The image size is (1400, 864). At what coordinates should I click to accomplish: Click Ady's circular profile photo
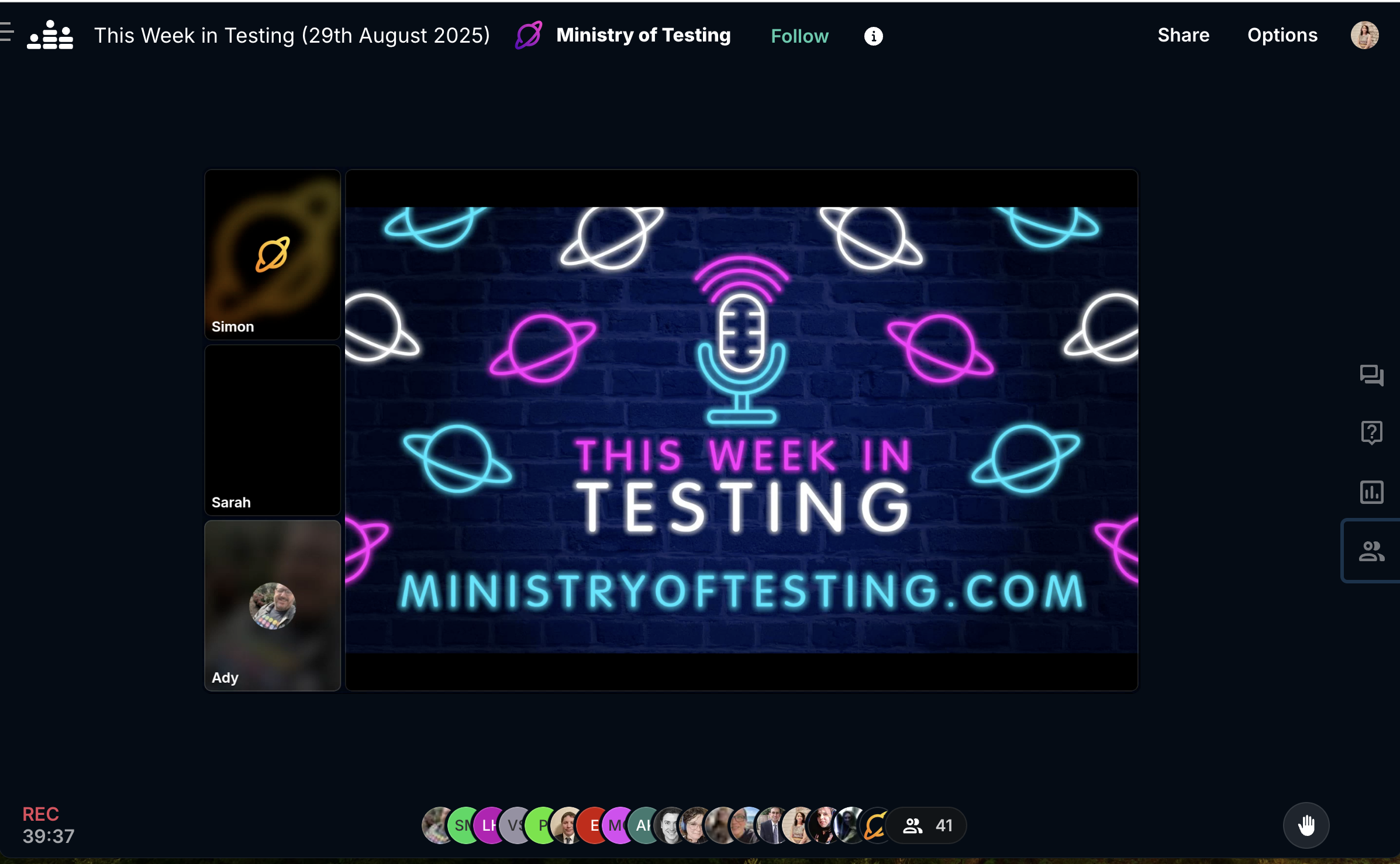[x=273, y=606]
